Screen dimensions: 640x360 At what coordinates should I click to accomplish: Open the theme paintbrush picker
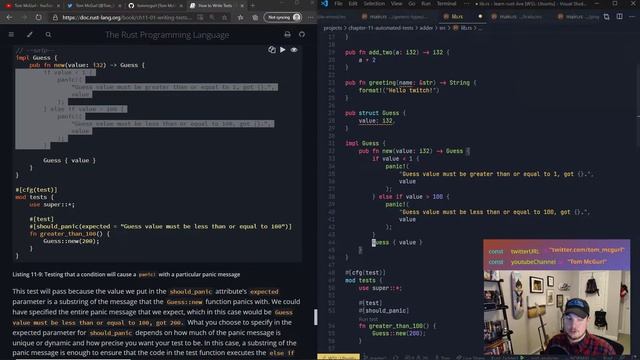[x=30, y=35]
